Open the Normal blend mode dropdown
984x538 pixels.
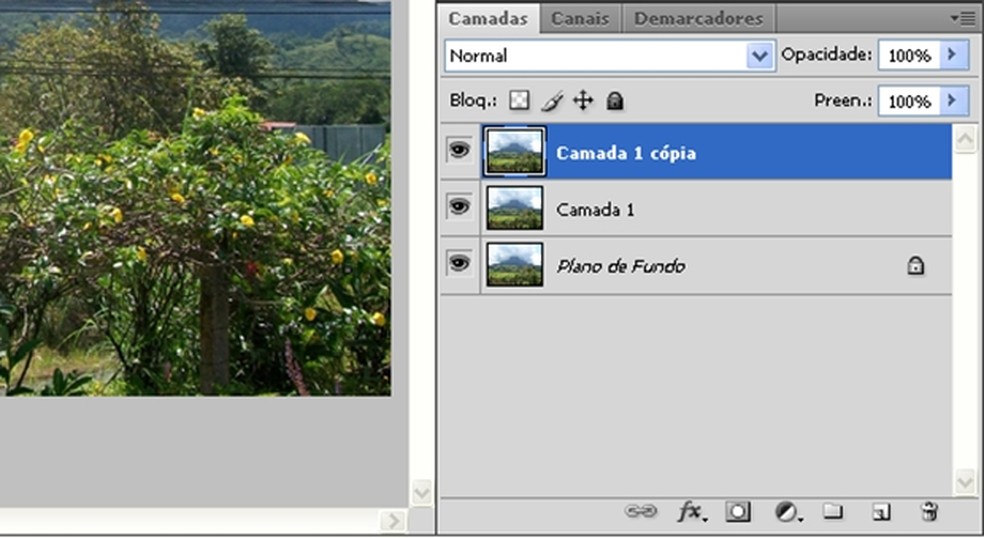pyautogui.click(x=759, y=56)
